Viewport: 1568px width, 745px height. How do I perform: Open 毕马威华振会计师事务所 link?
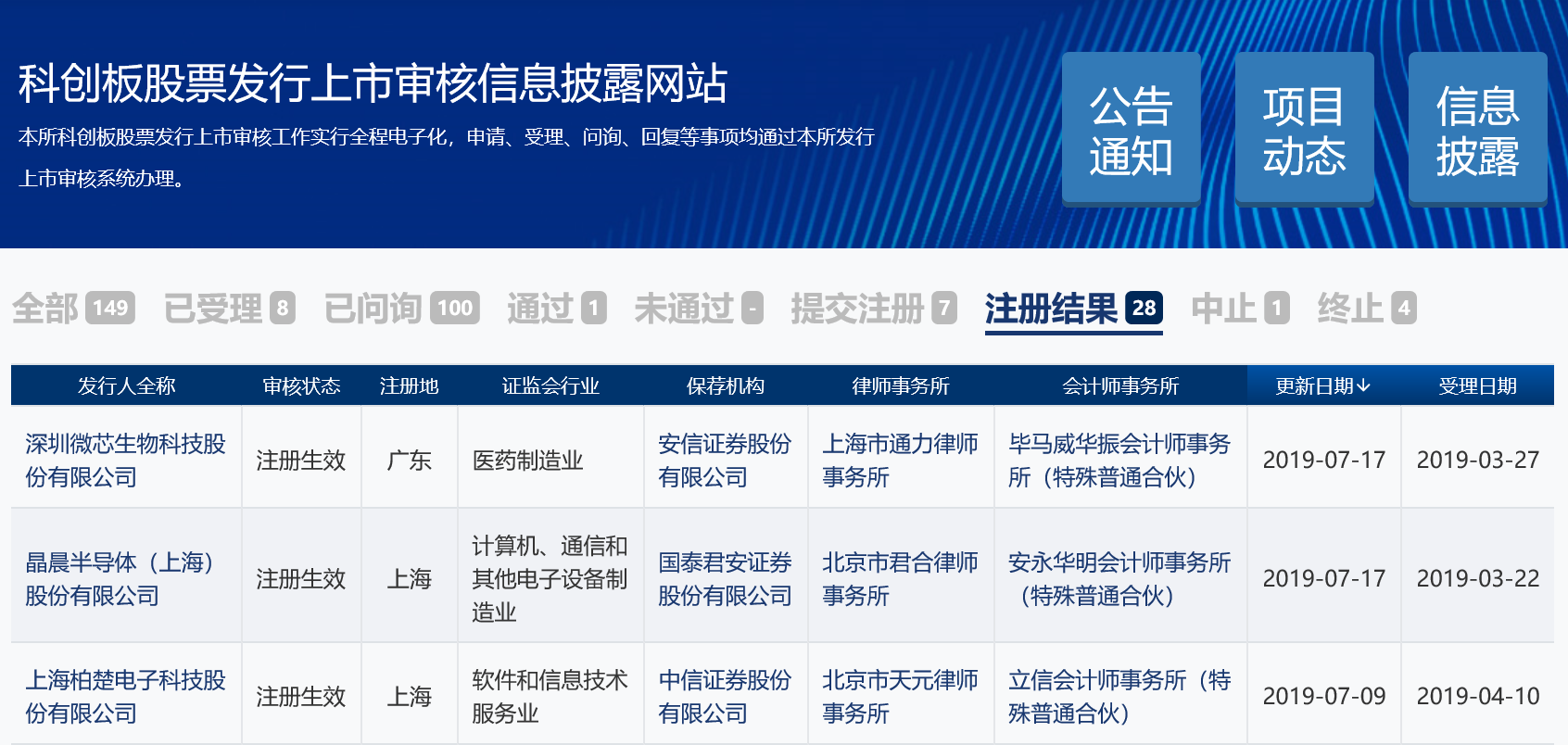[x=1119, y=461]
